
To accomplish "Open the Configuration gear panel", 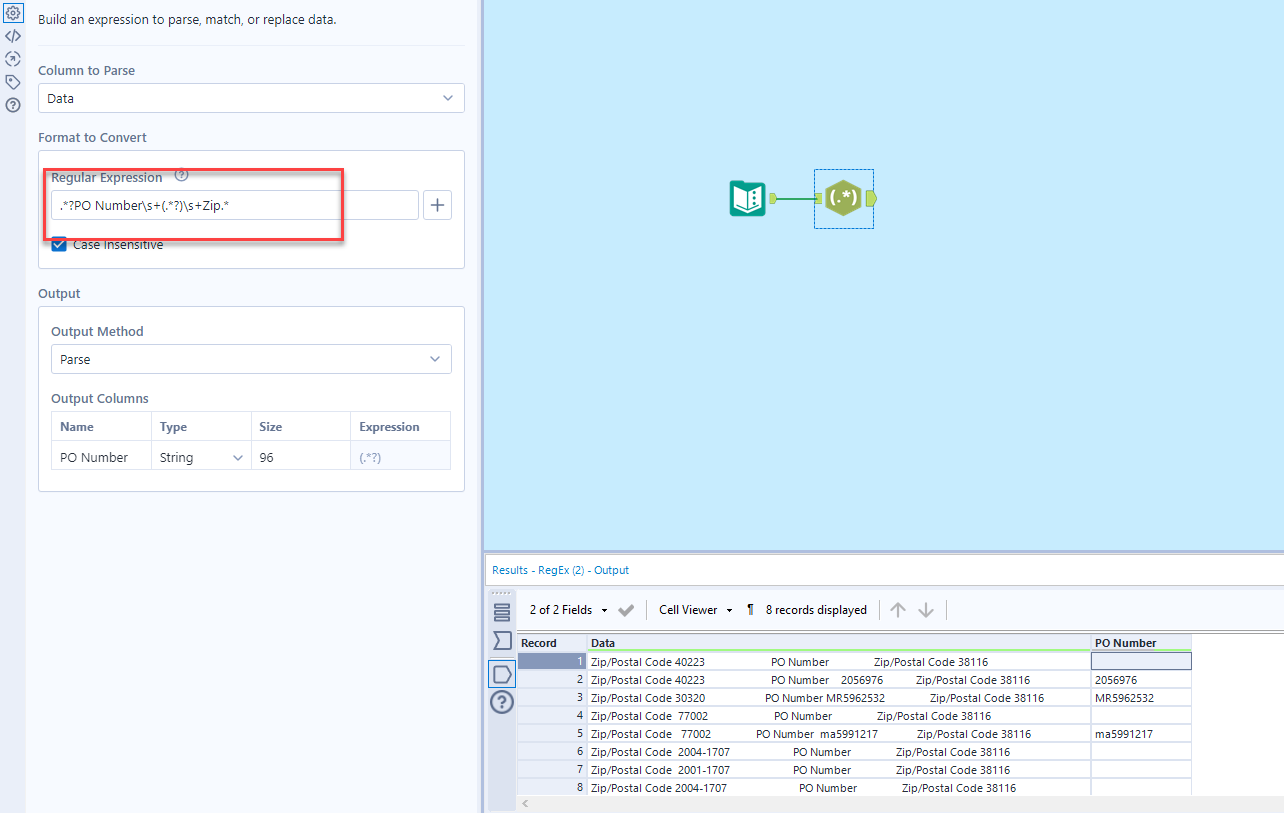I will coord(13,13).
